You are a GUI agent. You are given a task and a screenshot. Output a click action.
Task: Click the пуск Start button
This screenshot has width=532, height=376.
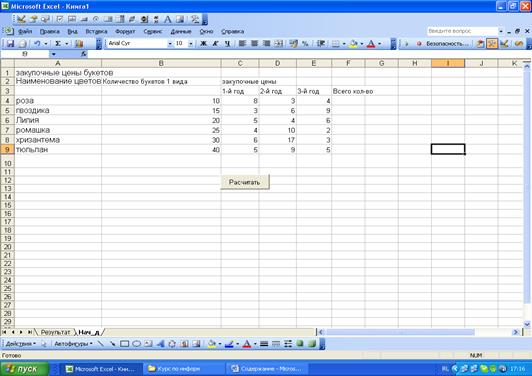24,369
